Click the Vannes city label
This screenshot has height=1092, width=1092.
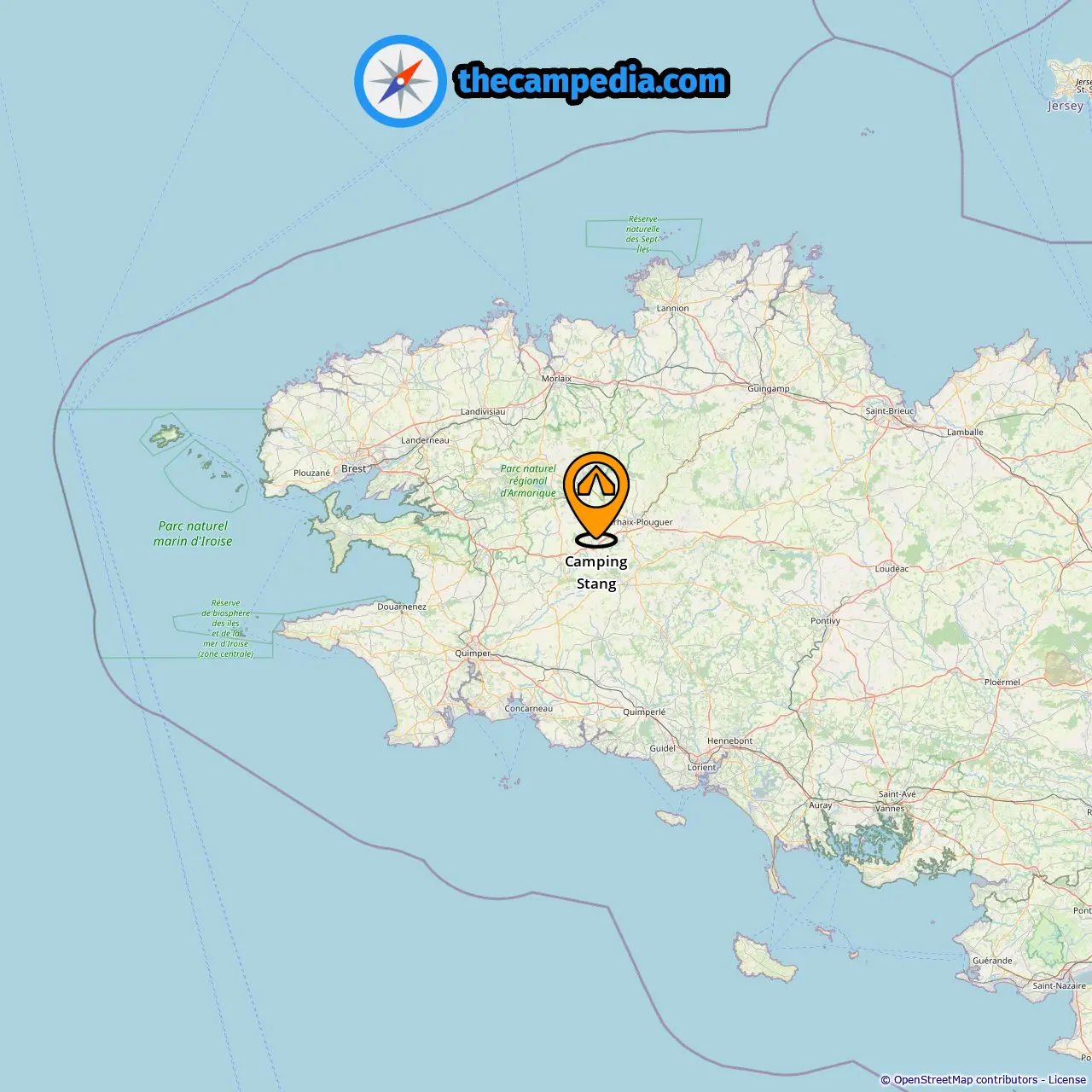(890, 808)
